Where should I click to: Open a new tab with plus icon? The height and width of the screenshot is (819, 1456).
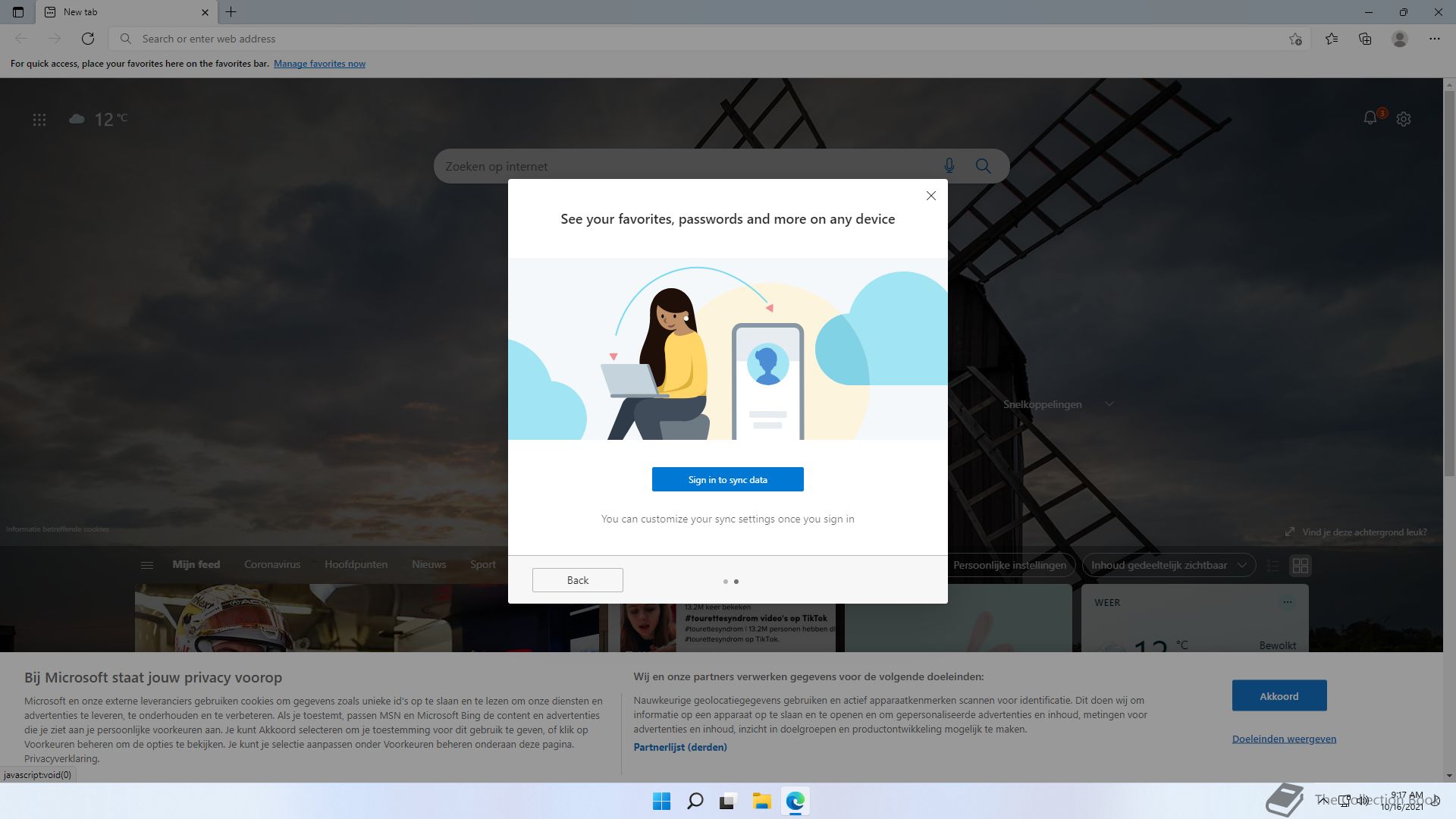pos(231,12)
